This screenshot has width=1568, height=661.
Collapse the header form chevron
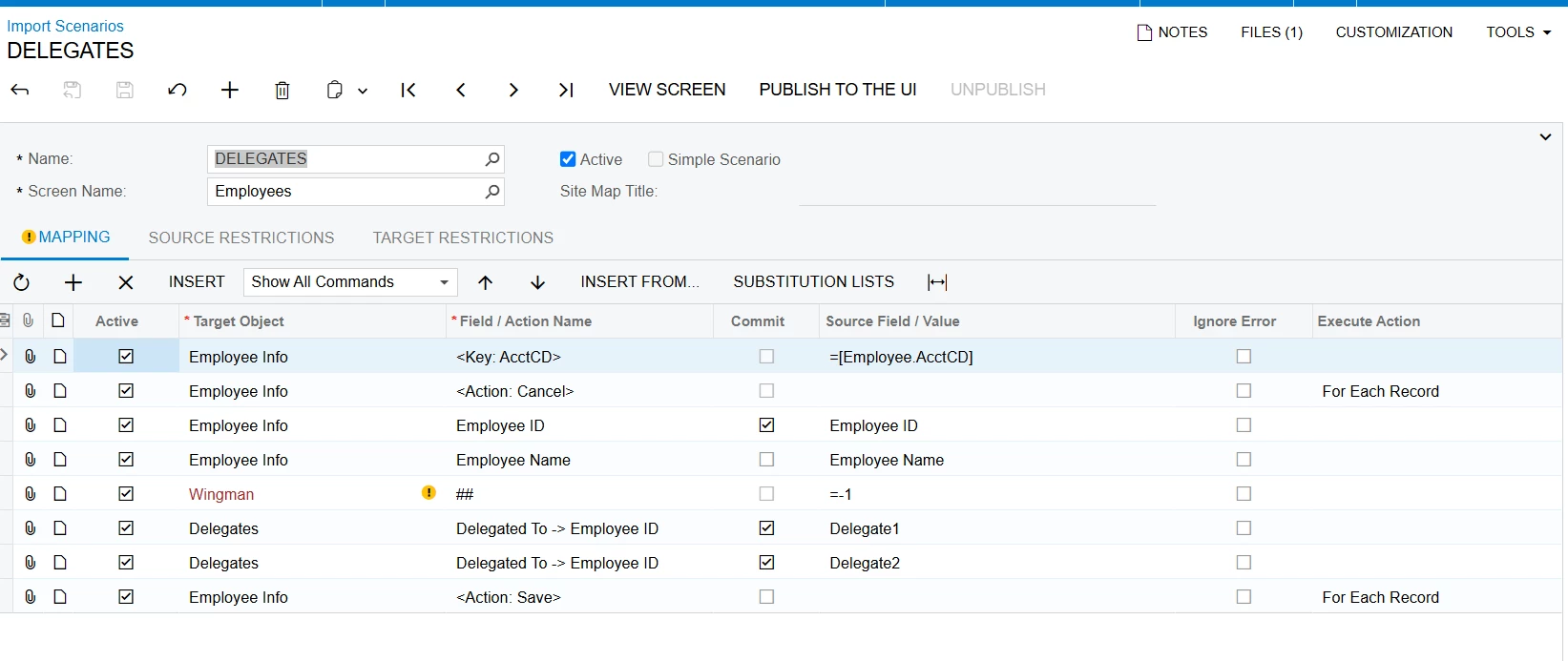tap(1545, 137)
